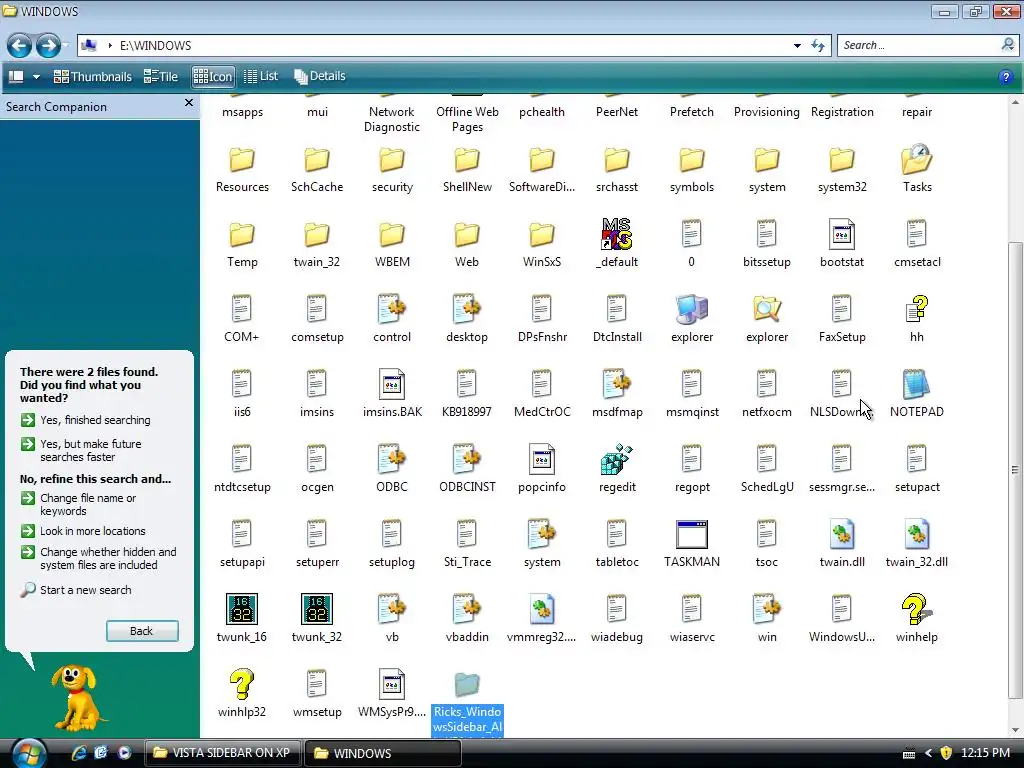Click the vertical scrollbar down arrow
The image size is (1024, 768).
tap(1015, 730)
